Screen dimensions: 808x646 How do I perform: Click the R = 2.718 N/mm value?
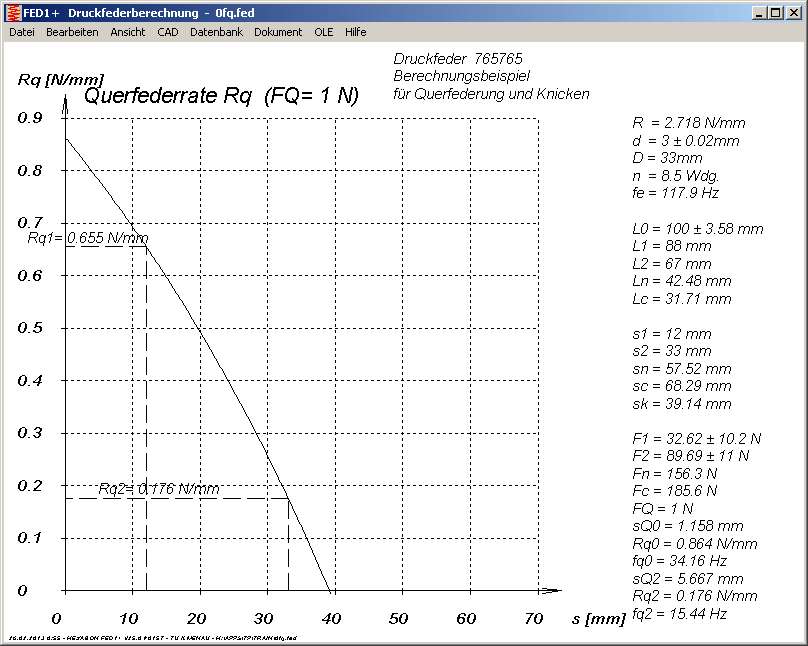click(x=688, y=123)
